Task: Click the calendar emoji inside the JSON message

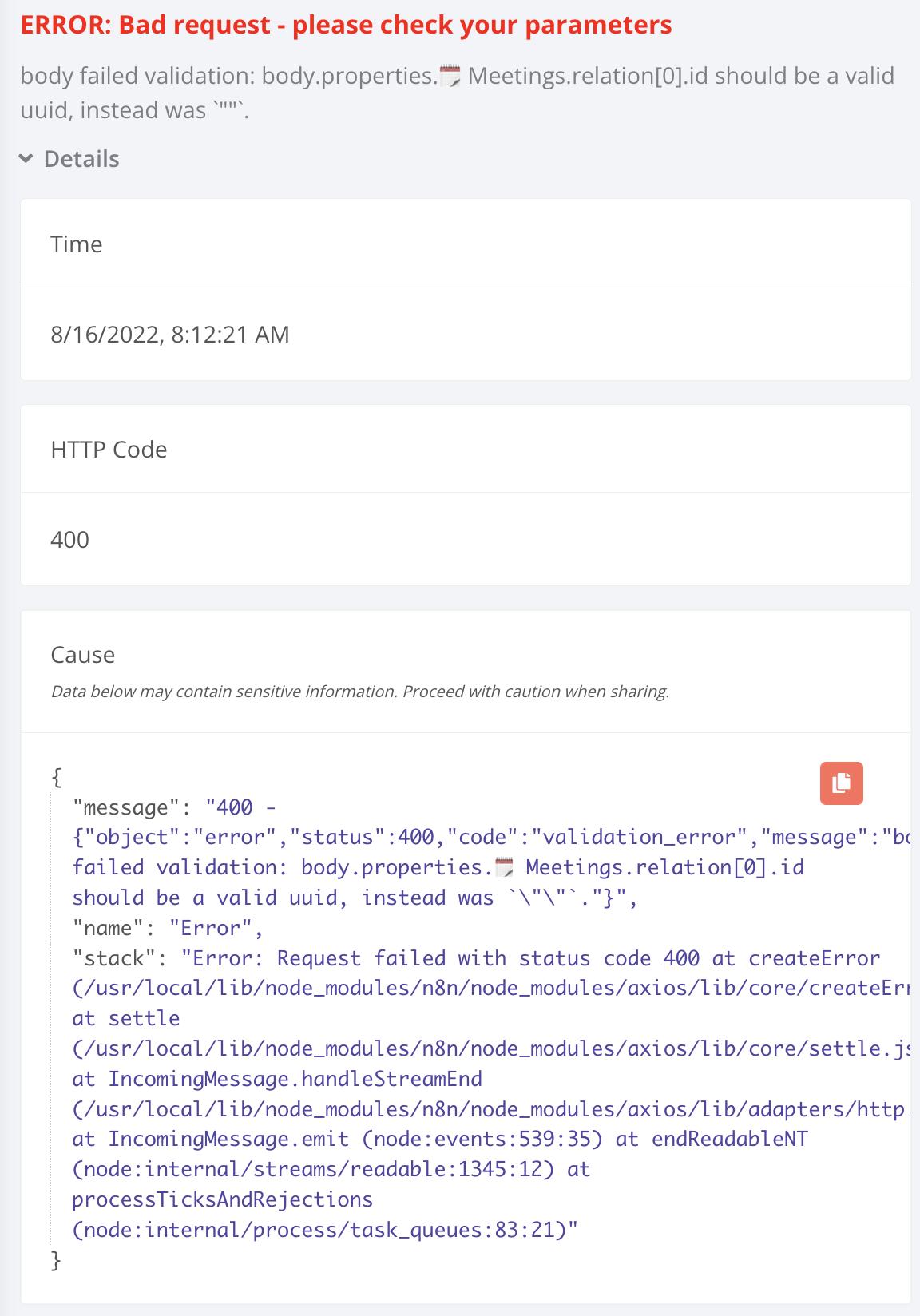Action: coord(504,867)
